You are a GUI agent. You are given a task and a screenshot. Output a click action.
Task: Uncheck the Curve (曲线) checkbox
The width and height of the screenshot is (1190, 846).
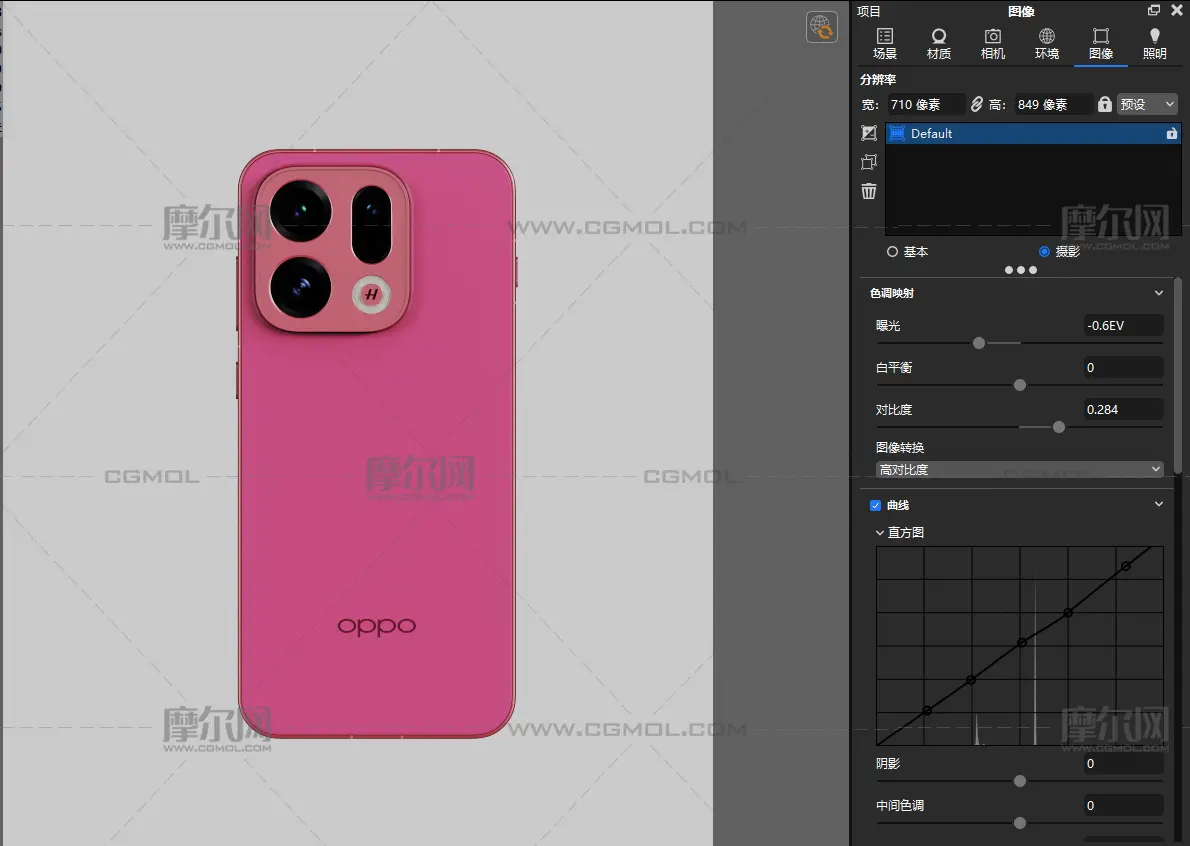876,506
